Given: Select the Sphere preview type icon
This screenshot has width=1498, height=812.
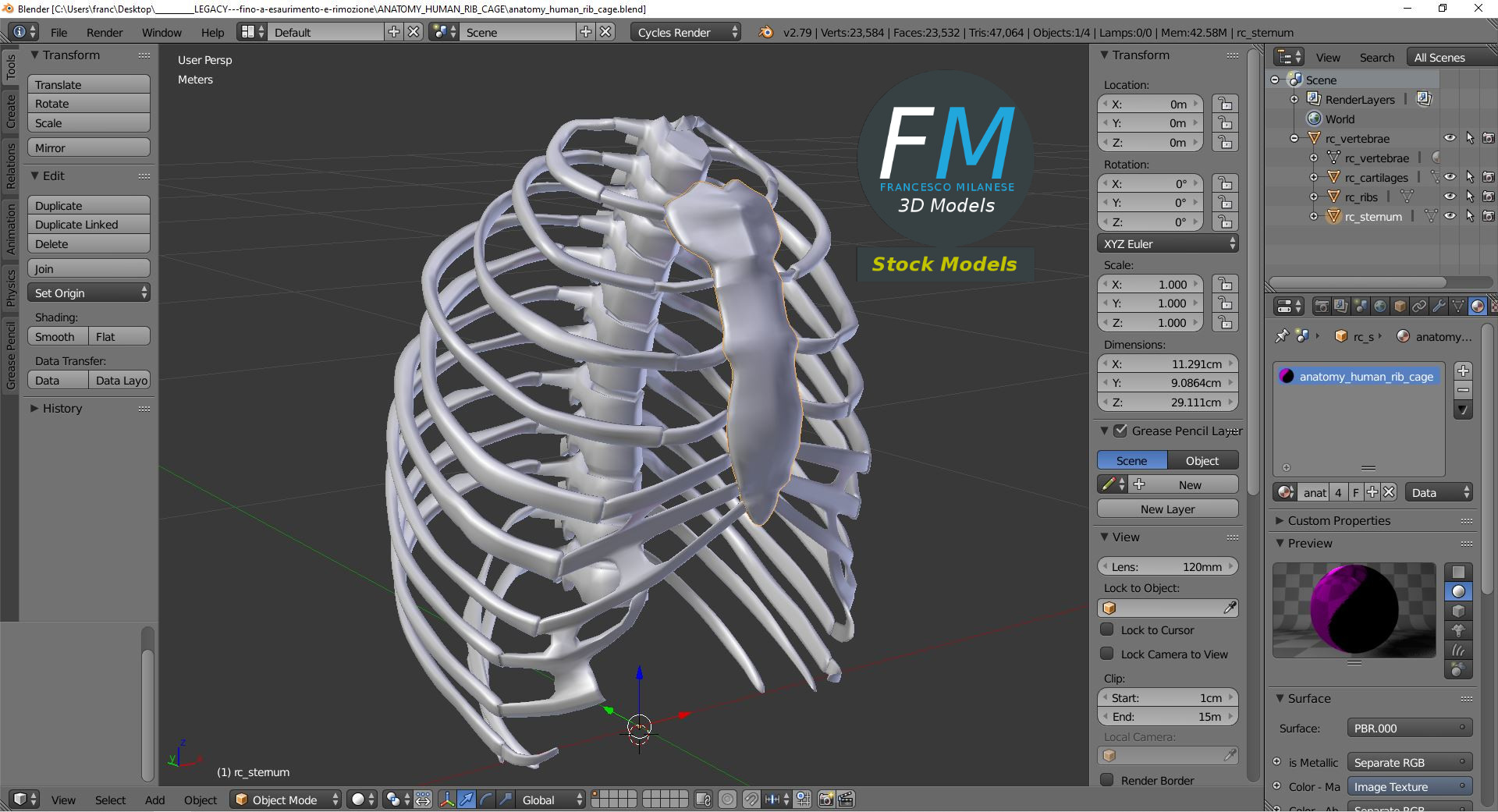Looking at the screenshot, I should [x=1458, y=591].
